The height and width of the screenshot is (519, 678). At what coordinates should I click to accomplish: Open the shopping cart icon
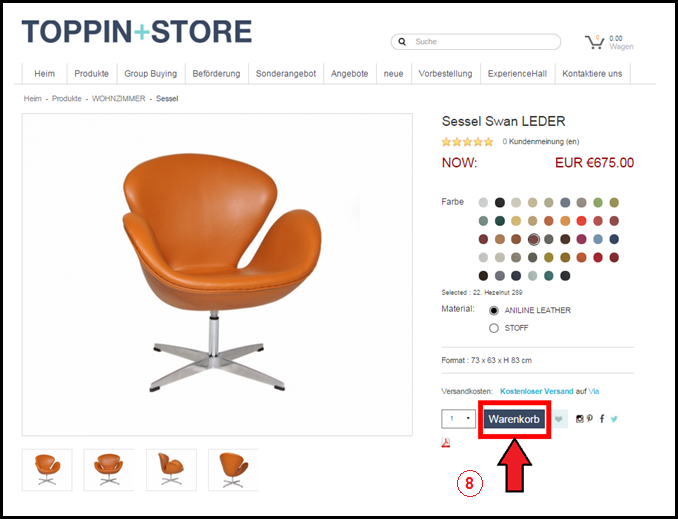(x=595, y=42)
